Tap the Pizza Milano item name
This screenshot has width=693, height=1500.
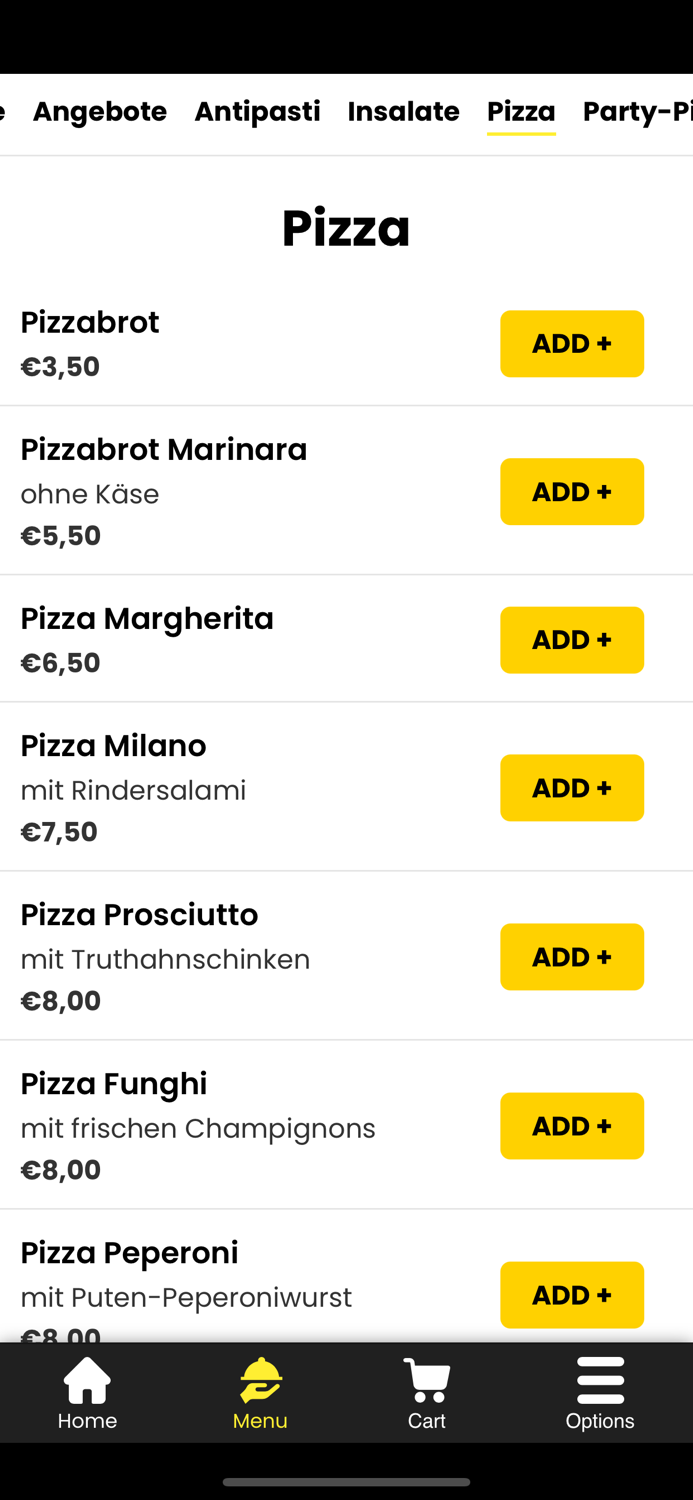coord(113,745)
